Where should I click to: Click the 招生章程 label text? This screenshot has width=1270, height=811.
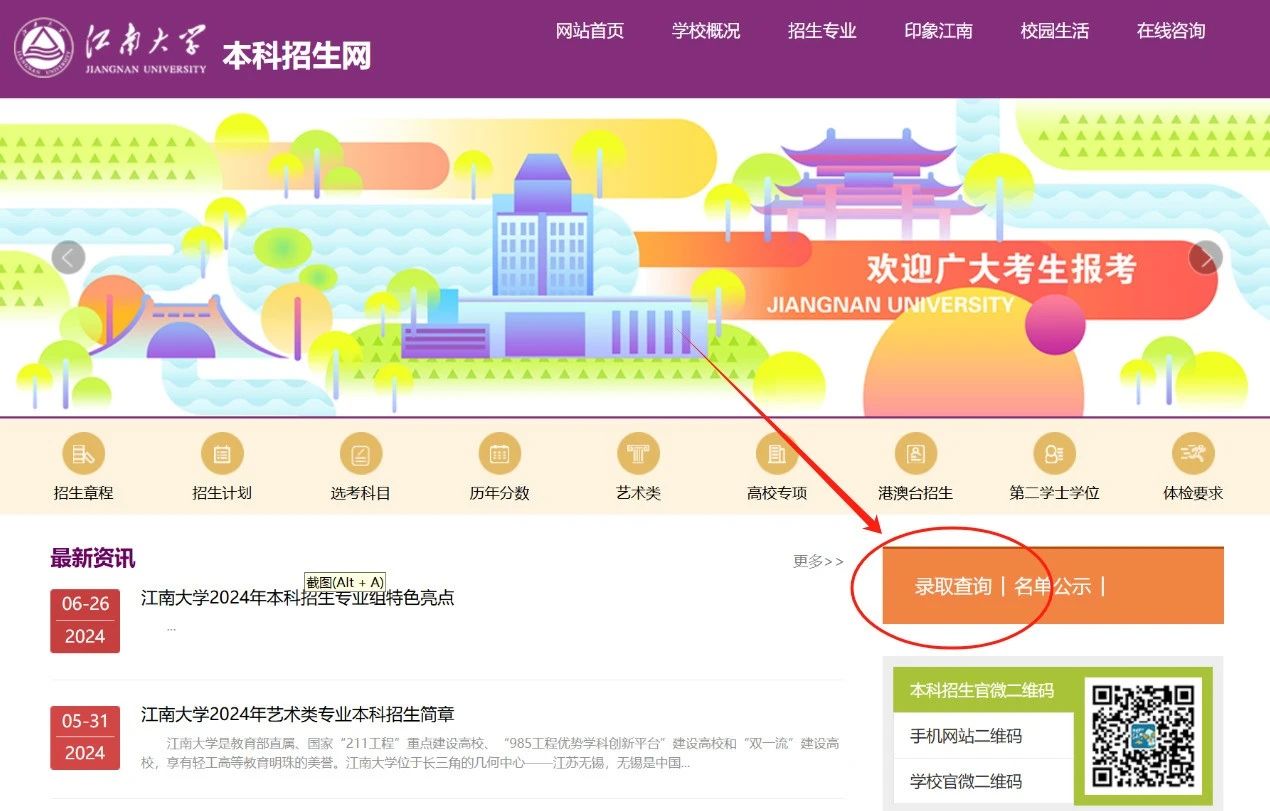coord(83,493)
